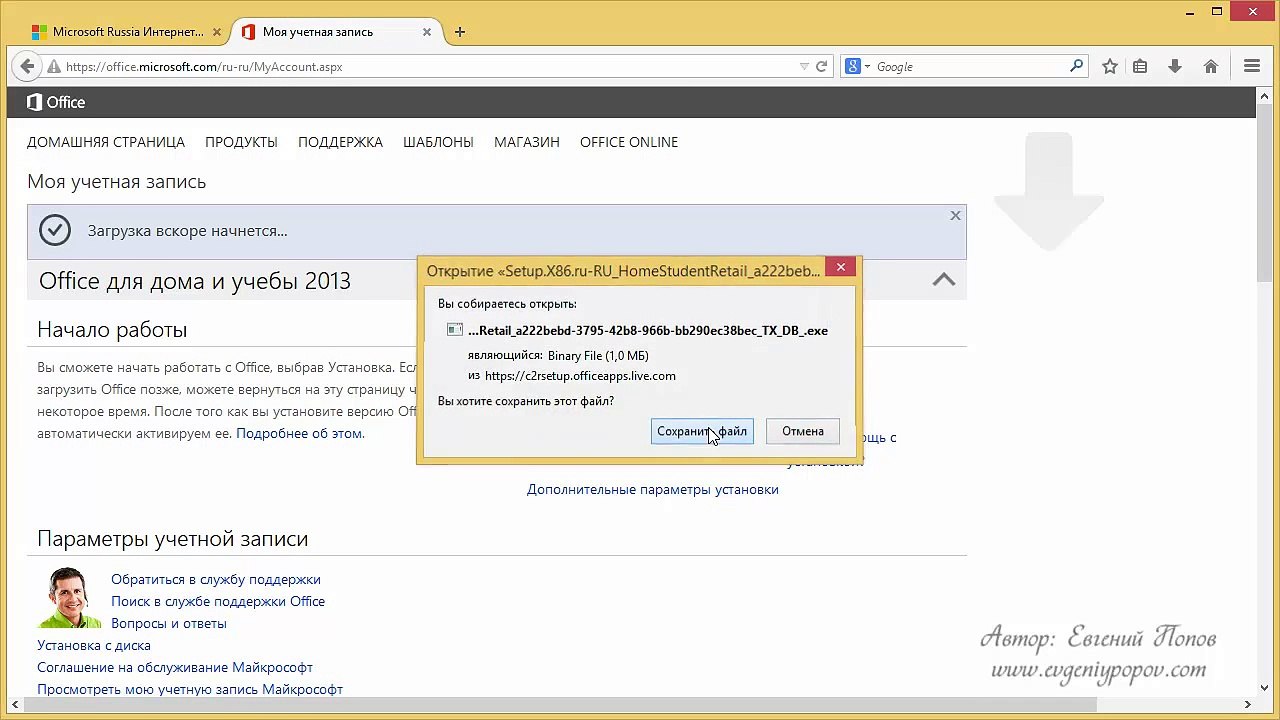Open Дополнительные параметры установки link

coord(653,489)
